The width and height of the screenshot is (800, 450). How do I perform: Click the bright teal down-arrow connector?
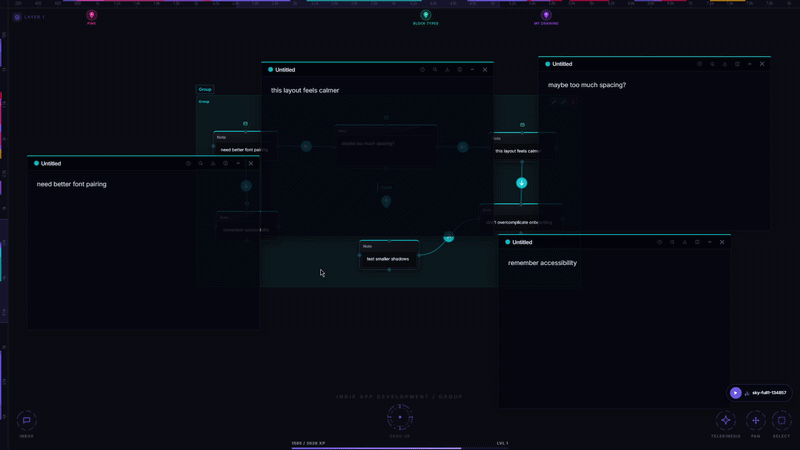tap(521, 183)
